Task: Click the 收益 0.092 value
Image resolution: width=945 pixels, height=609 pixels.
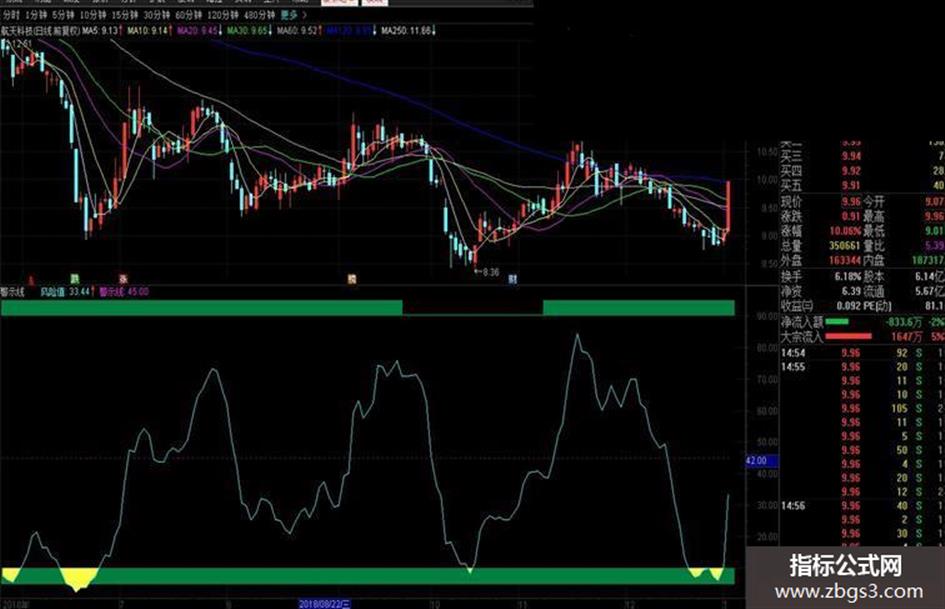Action: click(848, 306)
